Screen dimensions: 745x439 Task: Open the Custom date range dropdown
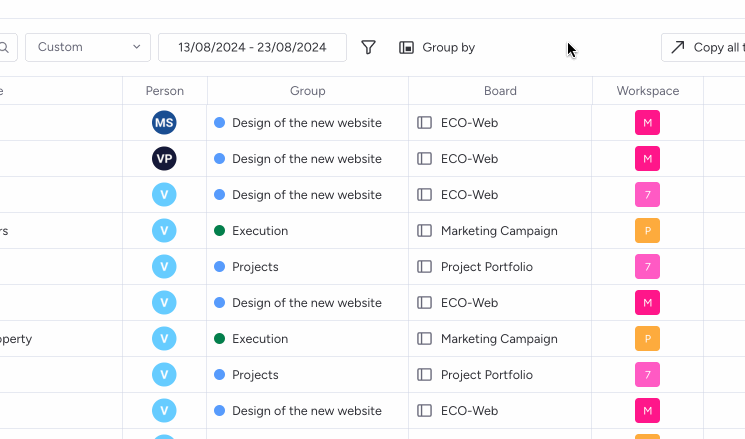pos(88,48)
